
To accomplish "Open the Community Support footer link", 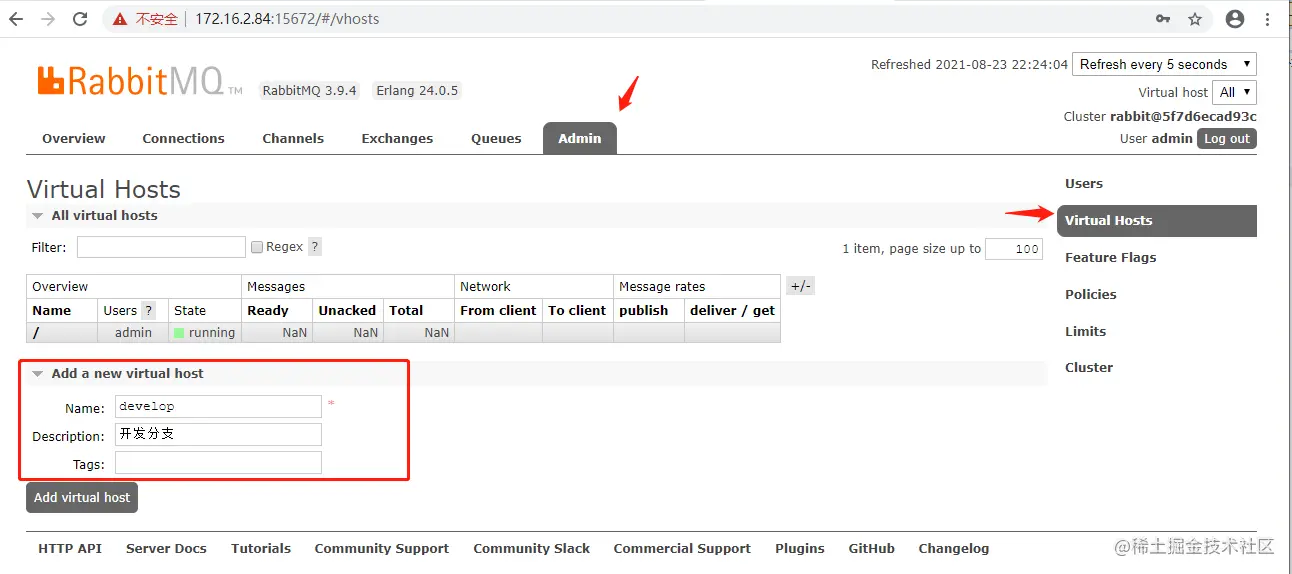I will (x=382, y=549).
